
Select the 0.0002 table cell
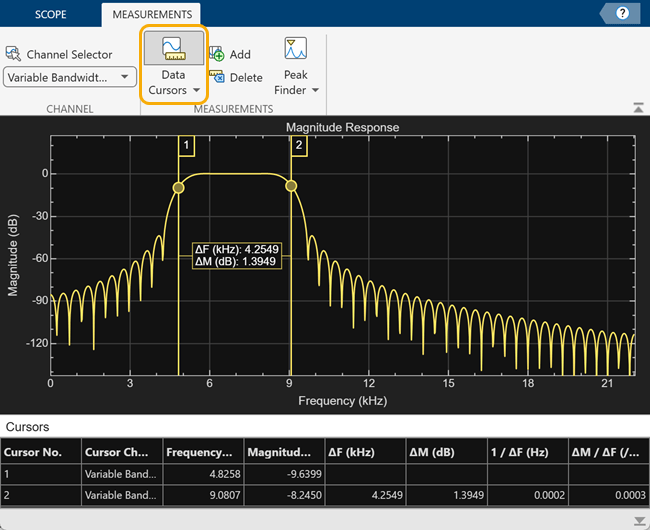click(528, 495)
